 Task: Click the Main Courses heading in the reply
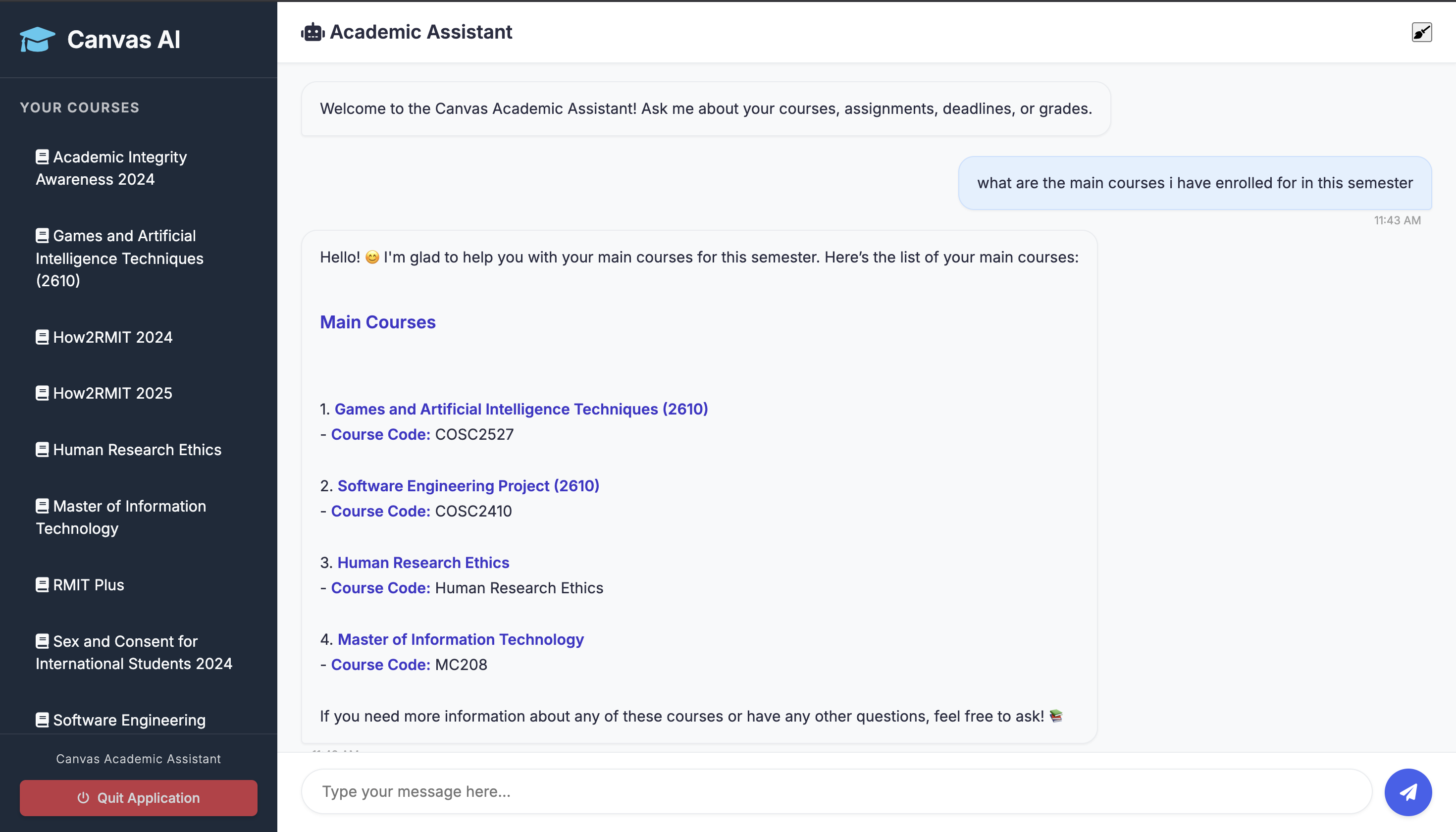tap(377, 322)
